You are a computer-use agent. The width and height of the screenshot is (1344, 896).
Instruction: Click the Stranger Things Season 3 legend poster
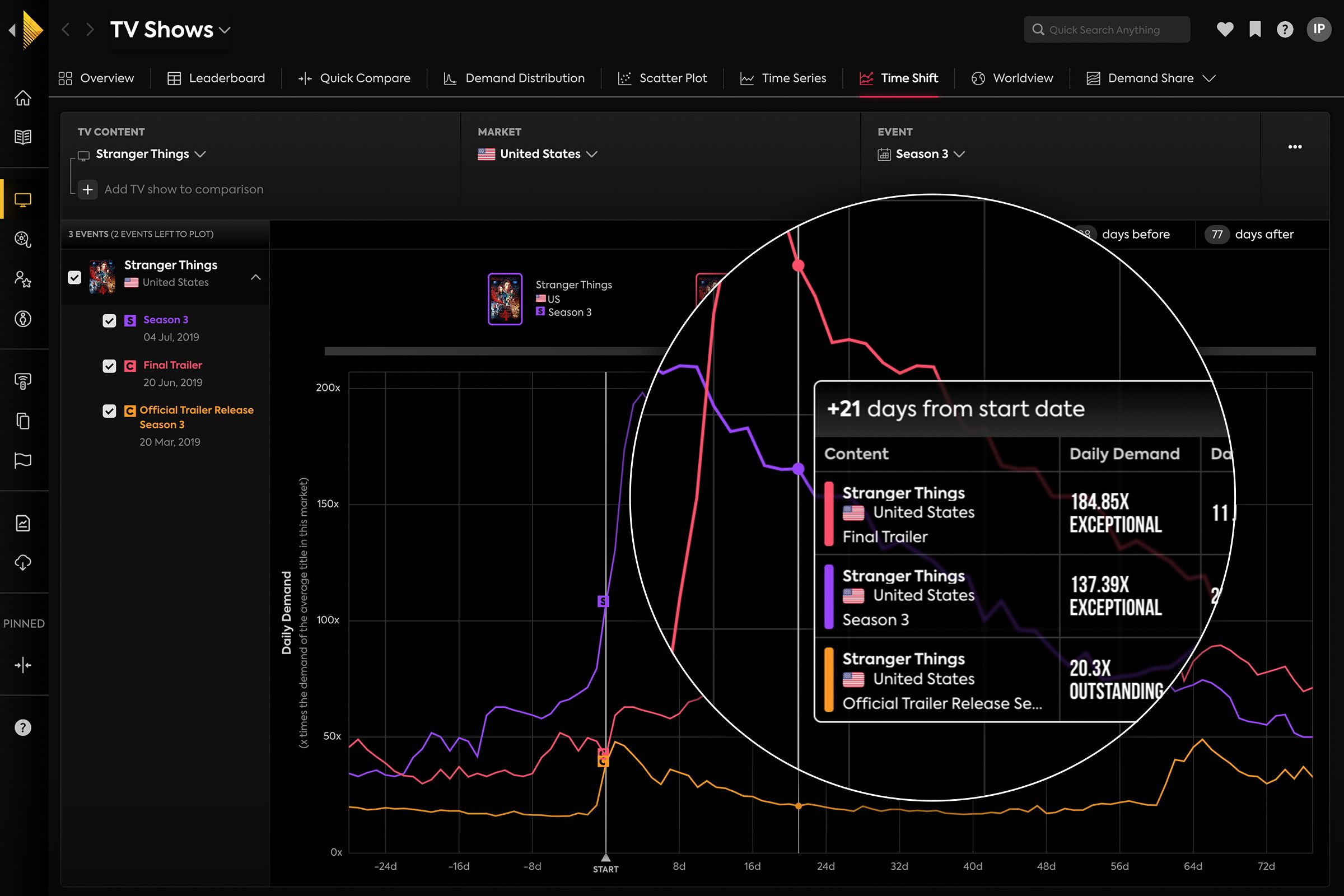[x=505, y=299]
